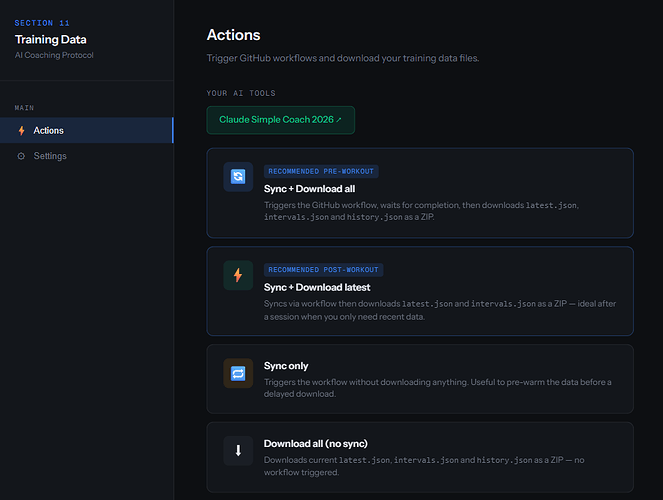Click the gear icon beside Settings
The height and width of the screenshot is (500, 663).
click(x=21, y=156)
